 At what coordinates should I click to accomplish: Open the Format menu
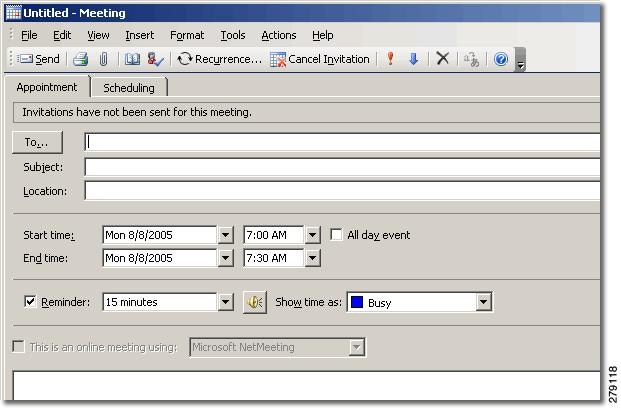[187, 35]
